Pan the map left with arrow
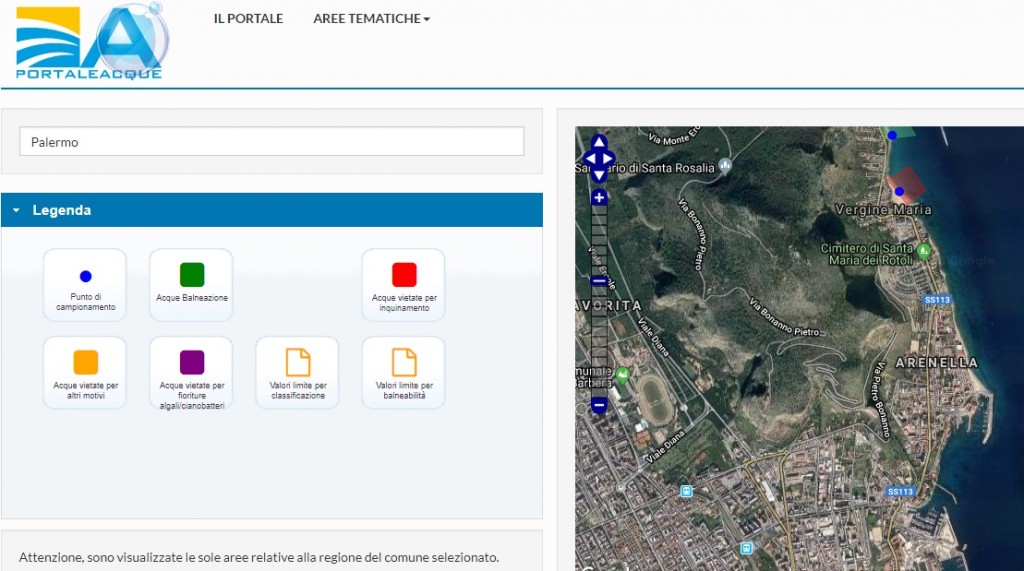 pyautogui.click(x=589, y=158)
